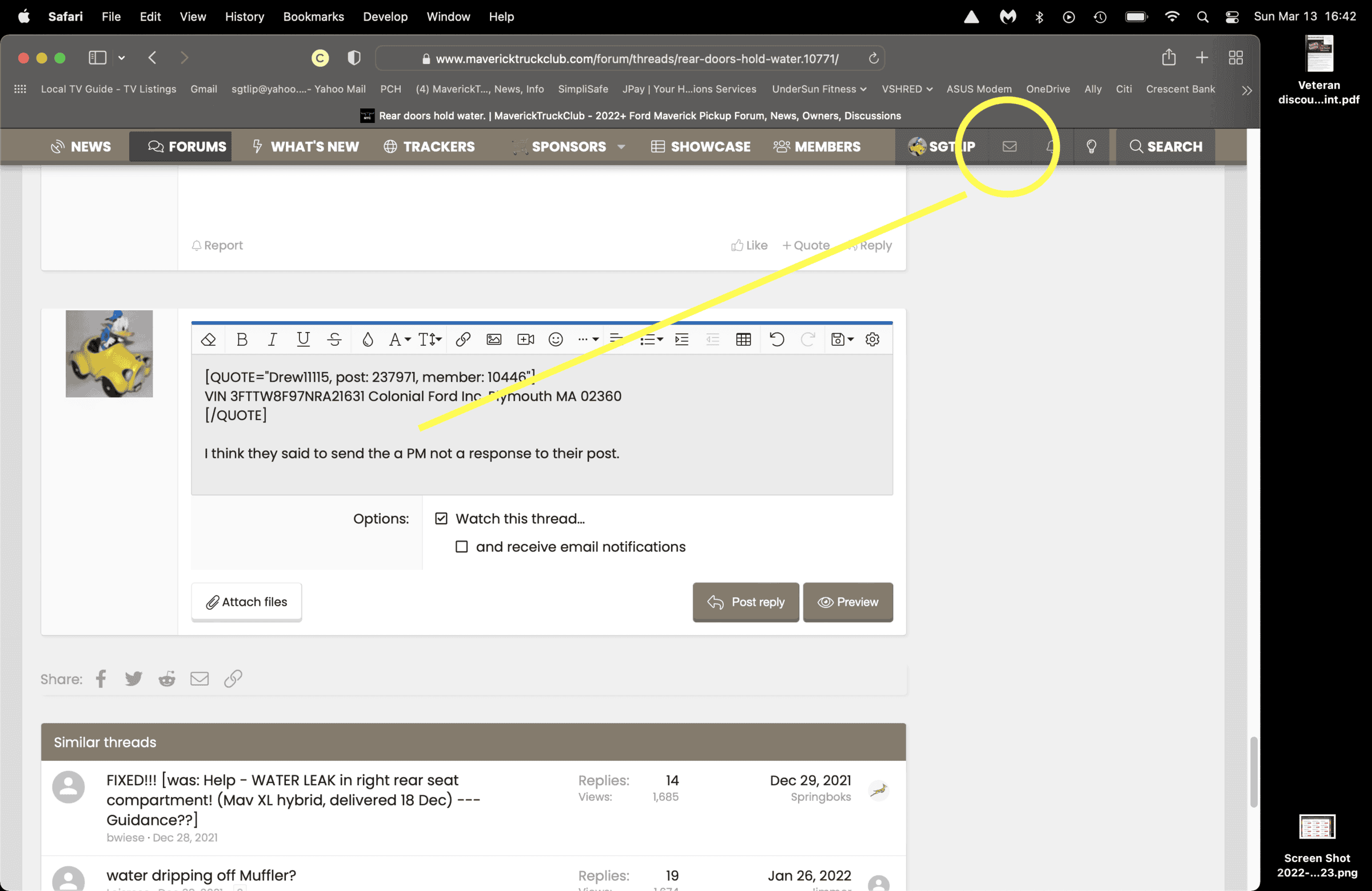Click the Attach files button
The width and height of the screenshot is (1372, 891).
[247, 602]
